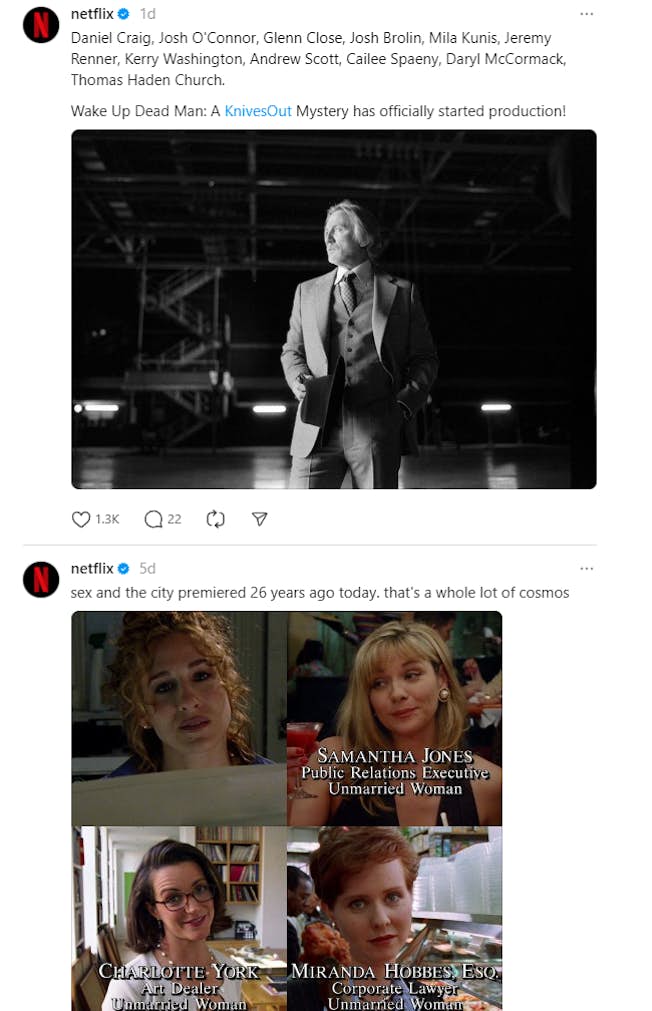652x1011 pixels.
Task: Click the verified badge next to netflix's first post
Action: pyautogui.click(x=122, y=14)
